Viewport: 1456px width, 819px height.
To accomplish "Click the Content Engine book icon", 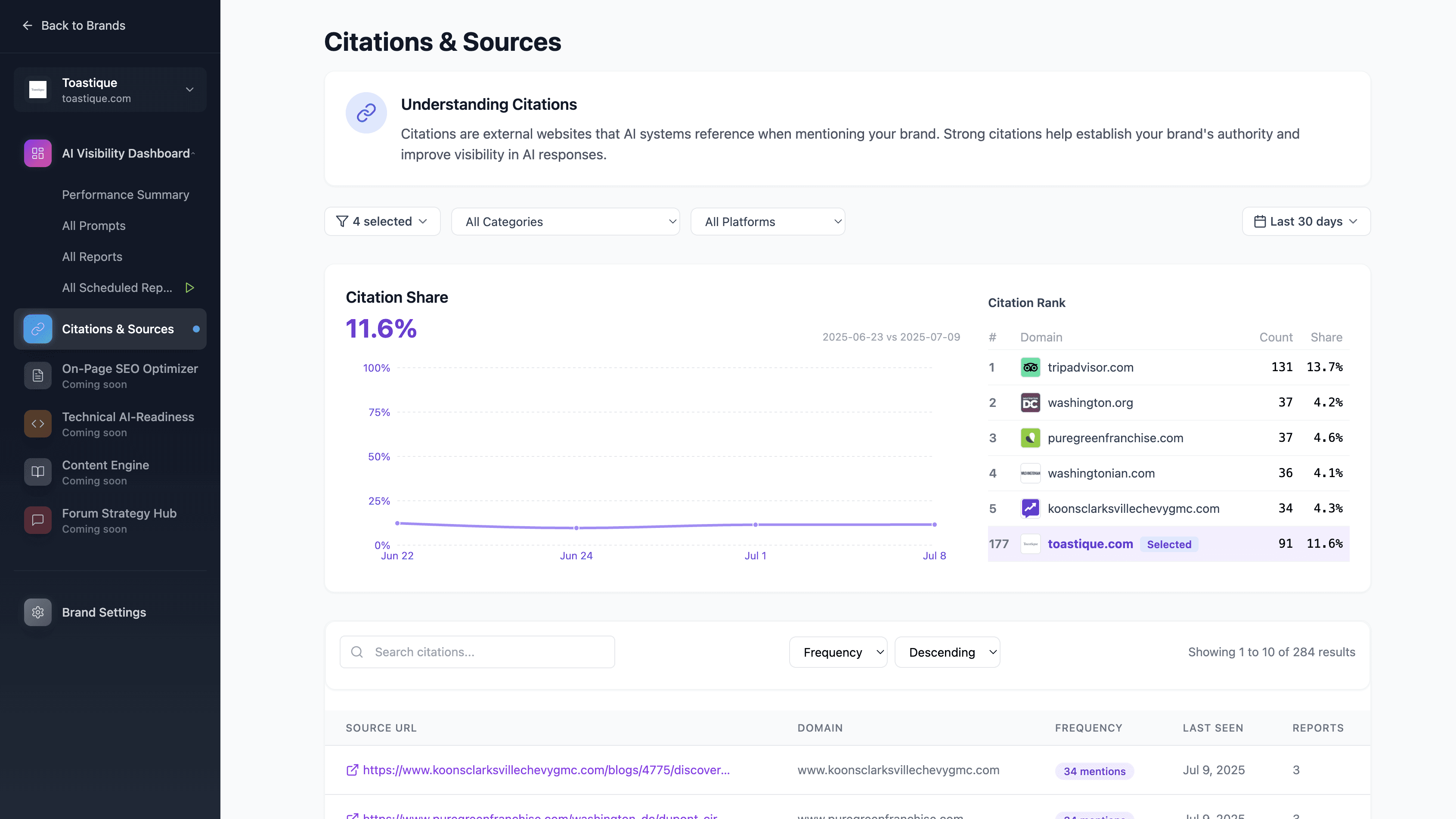I will click(38, 472).
